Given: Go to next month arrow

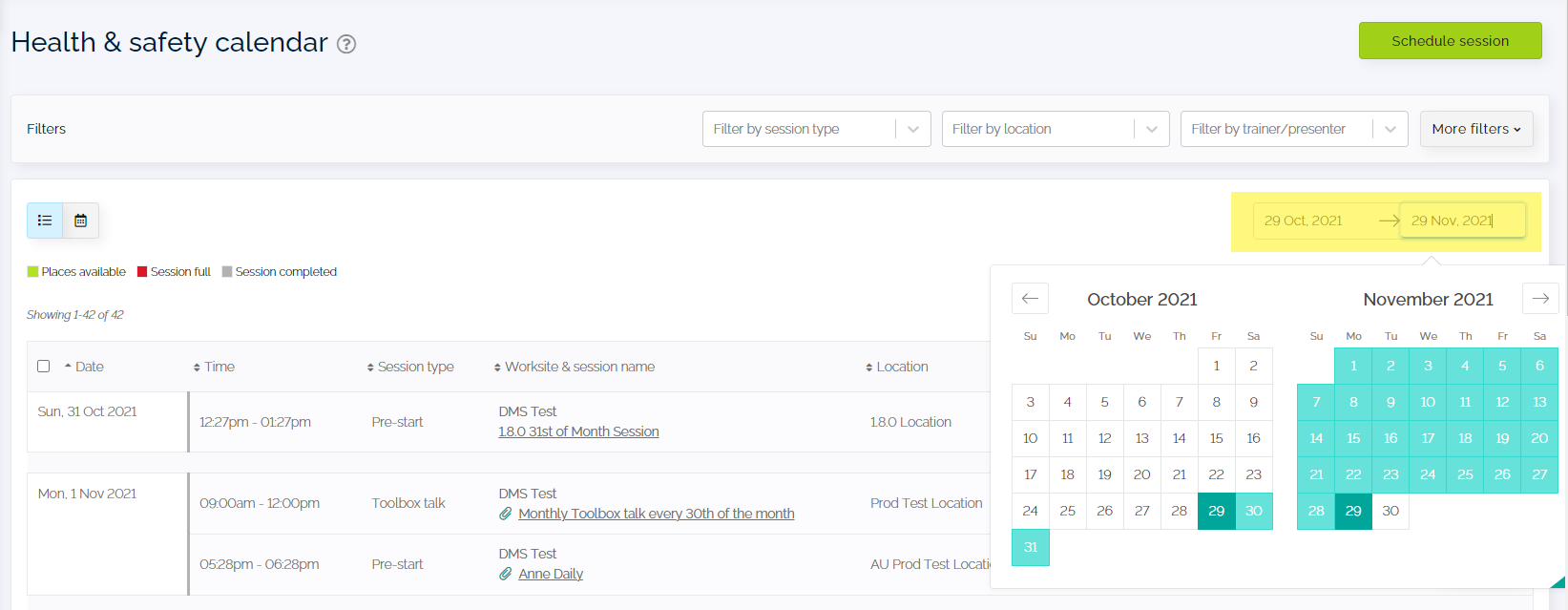Looking at the screenshot, I should [x=1540, y=299].
